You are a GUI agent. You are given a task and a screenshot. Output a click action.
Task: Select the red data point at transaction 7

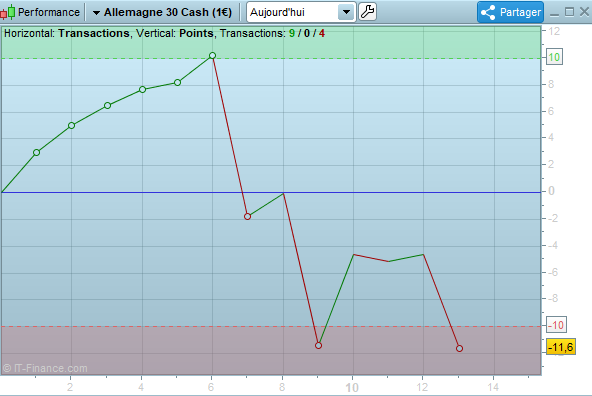pos(247,216)
